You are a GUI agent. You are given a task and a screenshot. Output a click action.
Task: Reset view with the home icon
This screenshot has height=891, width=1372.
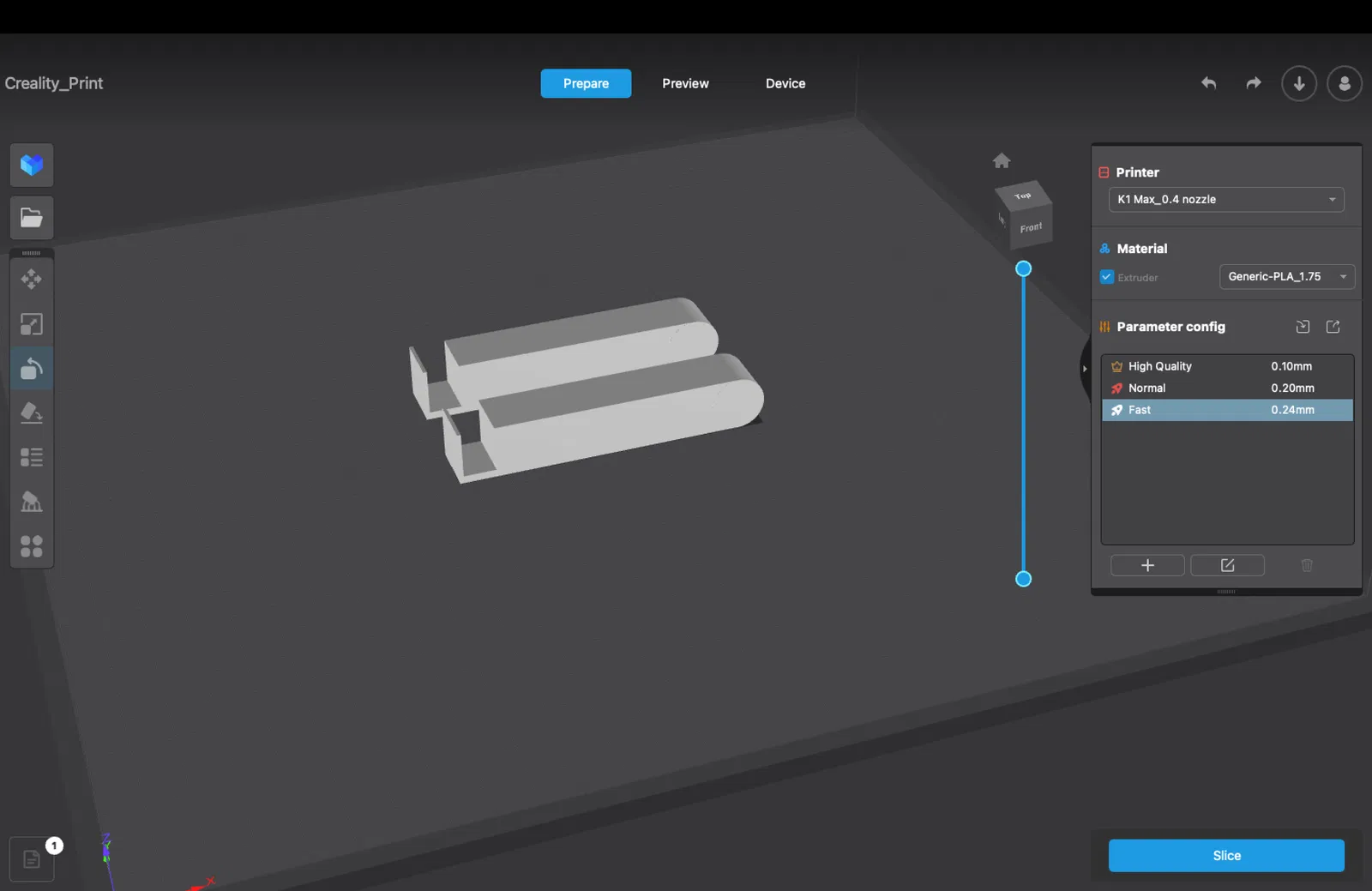click(x=1002, y=160)
